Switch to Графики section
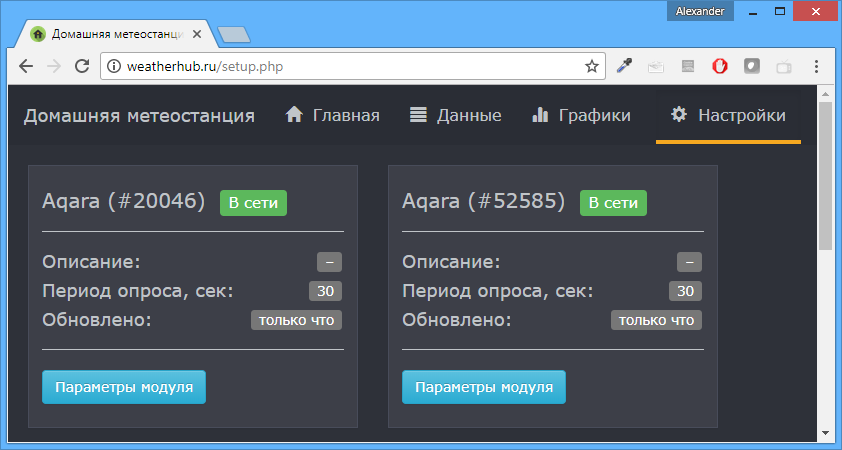The width and height of the screenshot is (842, 450). point(581,115)
